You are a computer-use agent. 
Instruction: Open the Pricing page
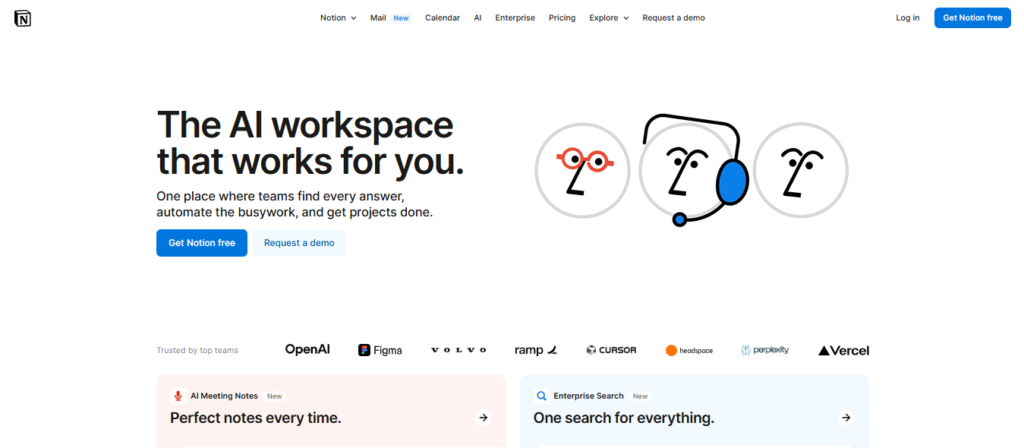point(562,18)
